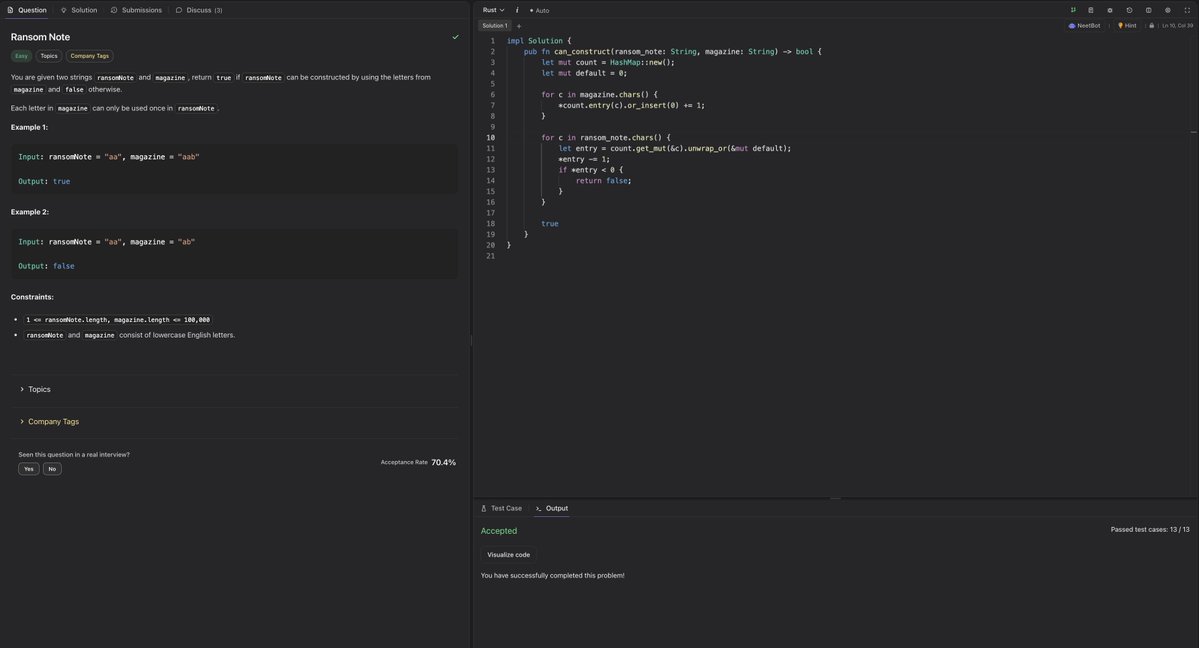Click the 'Passed test cases: 13 / 13' text
This screenshot has width=1199, height=648.
tap(1150, 529)
